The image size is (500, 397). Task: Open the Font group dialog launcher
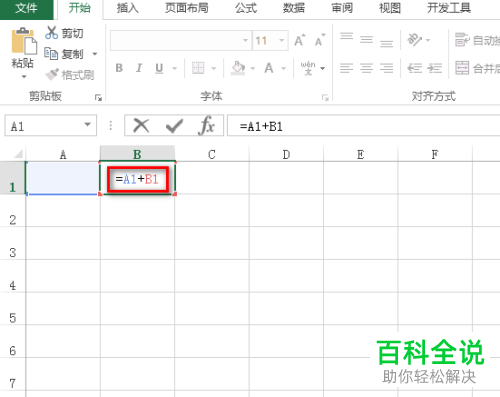click(x=325, y=97)
